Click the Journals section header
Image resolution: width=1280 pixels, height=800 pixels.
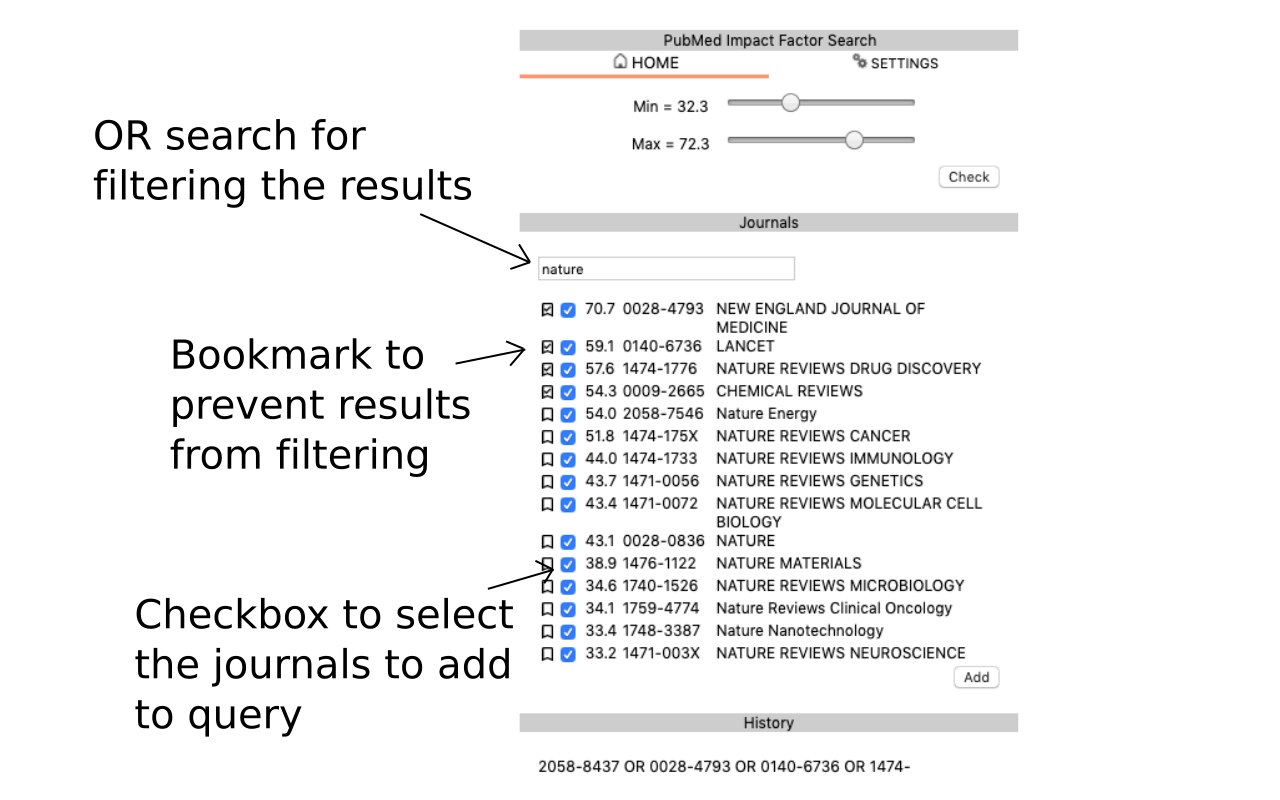768,222
